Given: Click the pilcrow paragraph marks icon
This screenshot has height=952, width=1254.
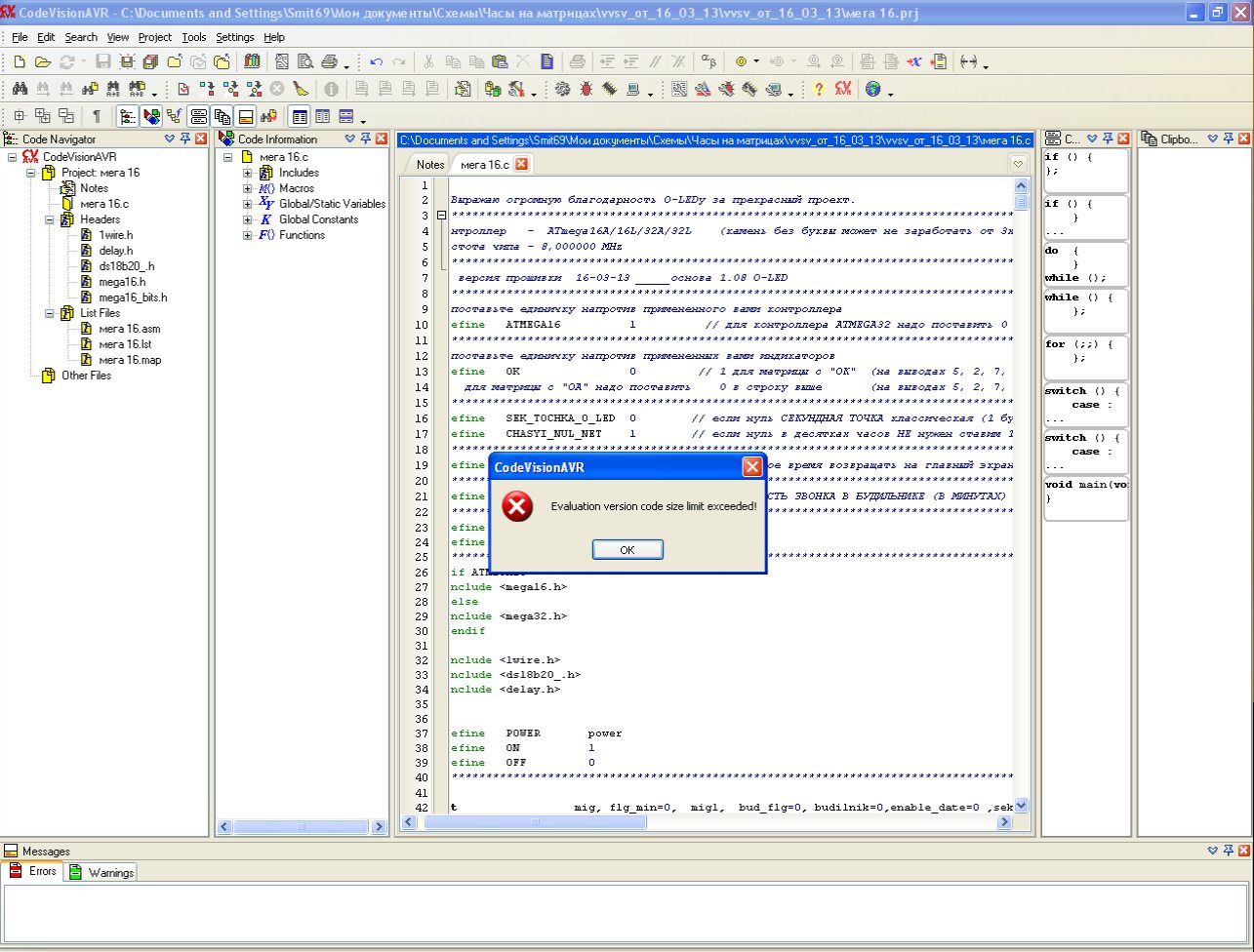Looking at the screenshot, I should tap(97, 116).
